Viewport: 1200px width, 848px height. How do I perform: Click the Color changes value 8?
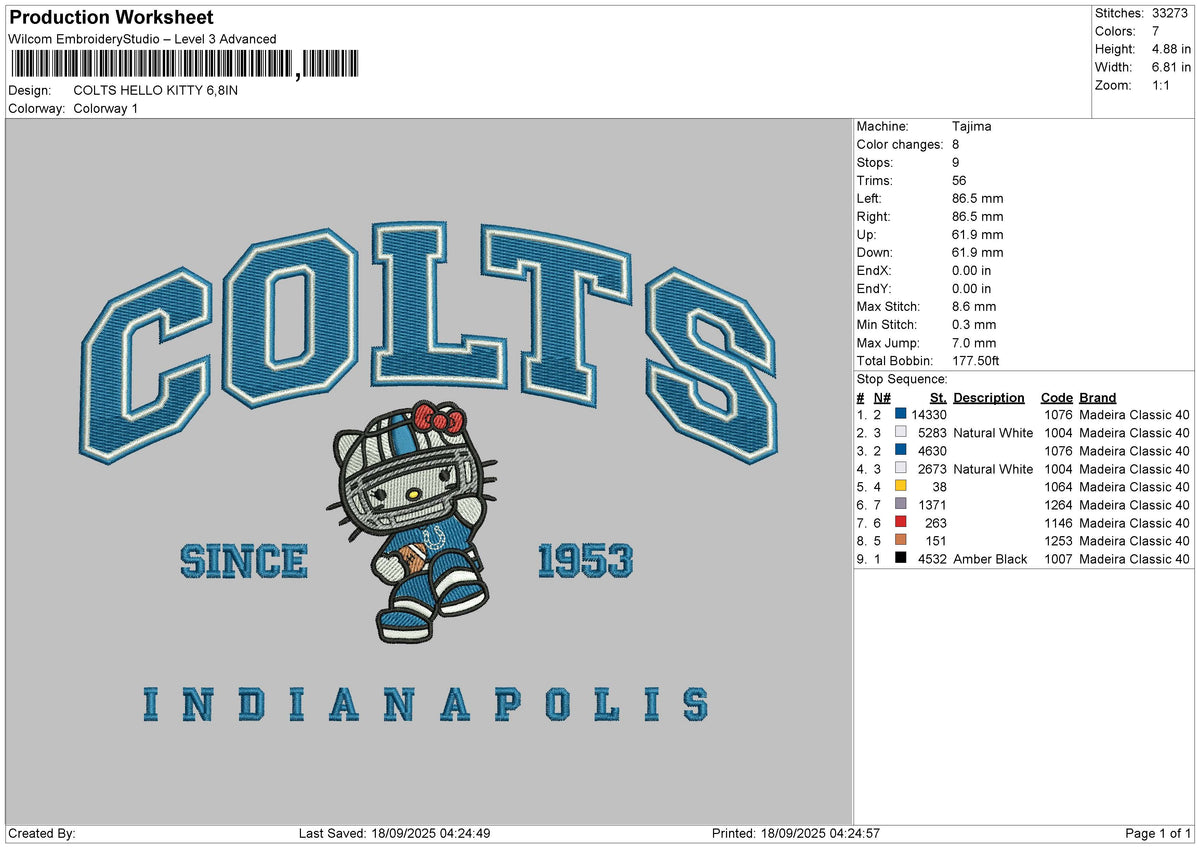[957, 145]
